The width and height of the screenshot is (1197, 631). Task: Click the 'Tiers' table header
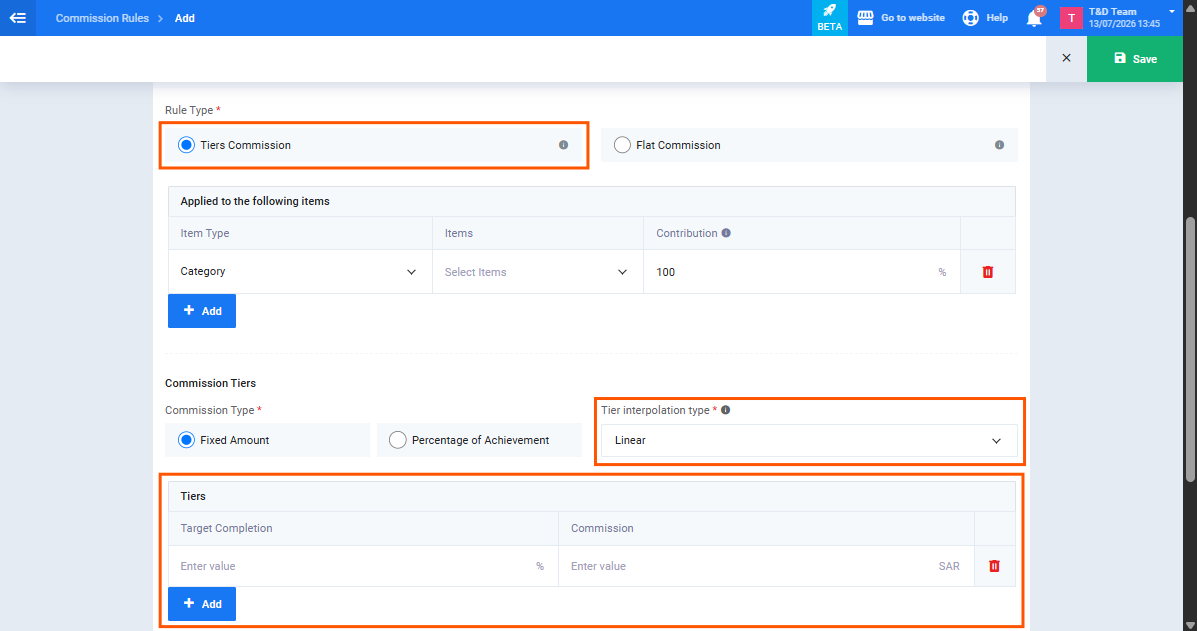(x=193, y=496)
